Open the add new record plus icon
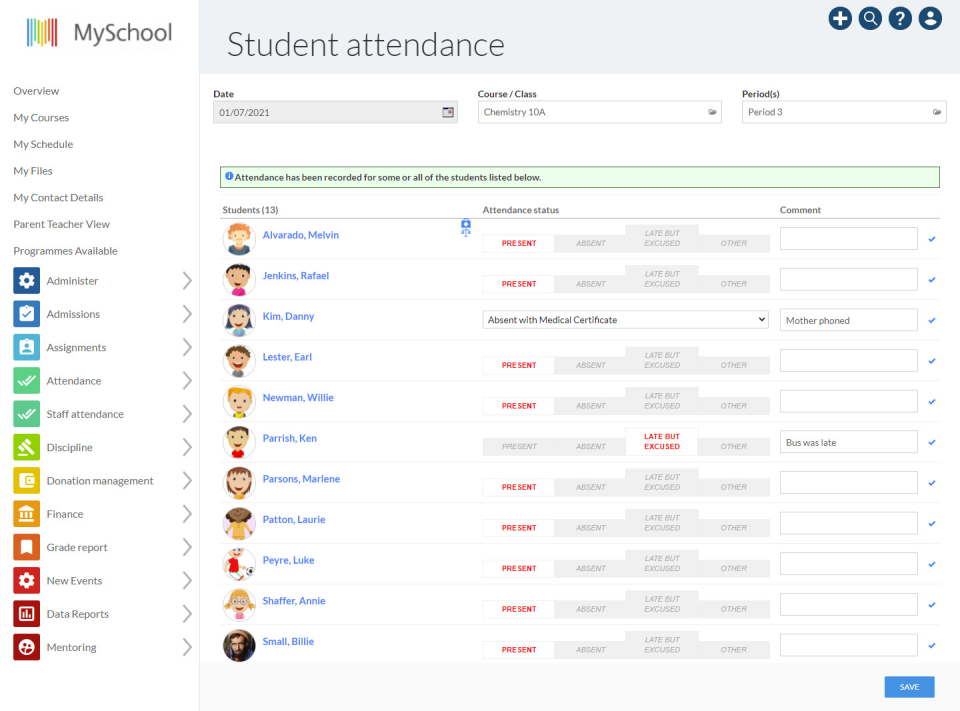 [x=840, y=18]
